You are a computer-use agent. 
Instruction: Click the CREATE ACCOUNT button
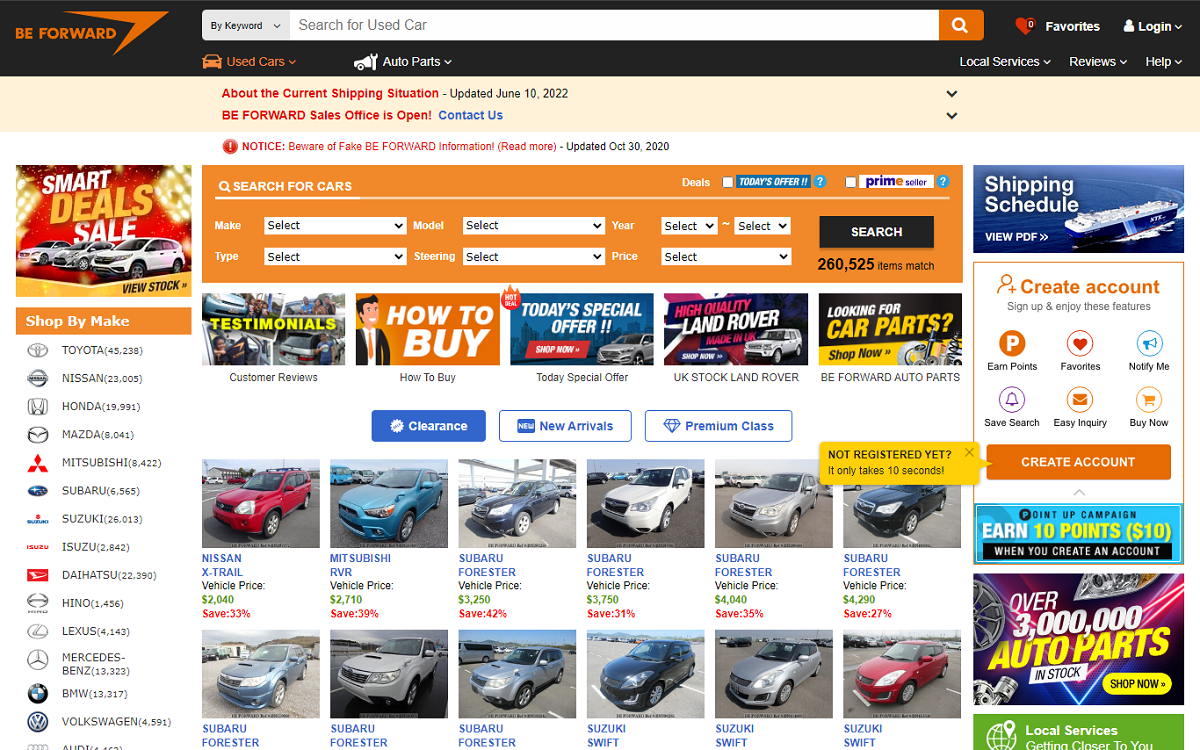1077,462
